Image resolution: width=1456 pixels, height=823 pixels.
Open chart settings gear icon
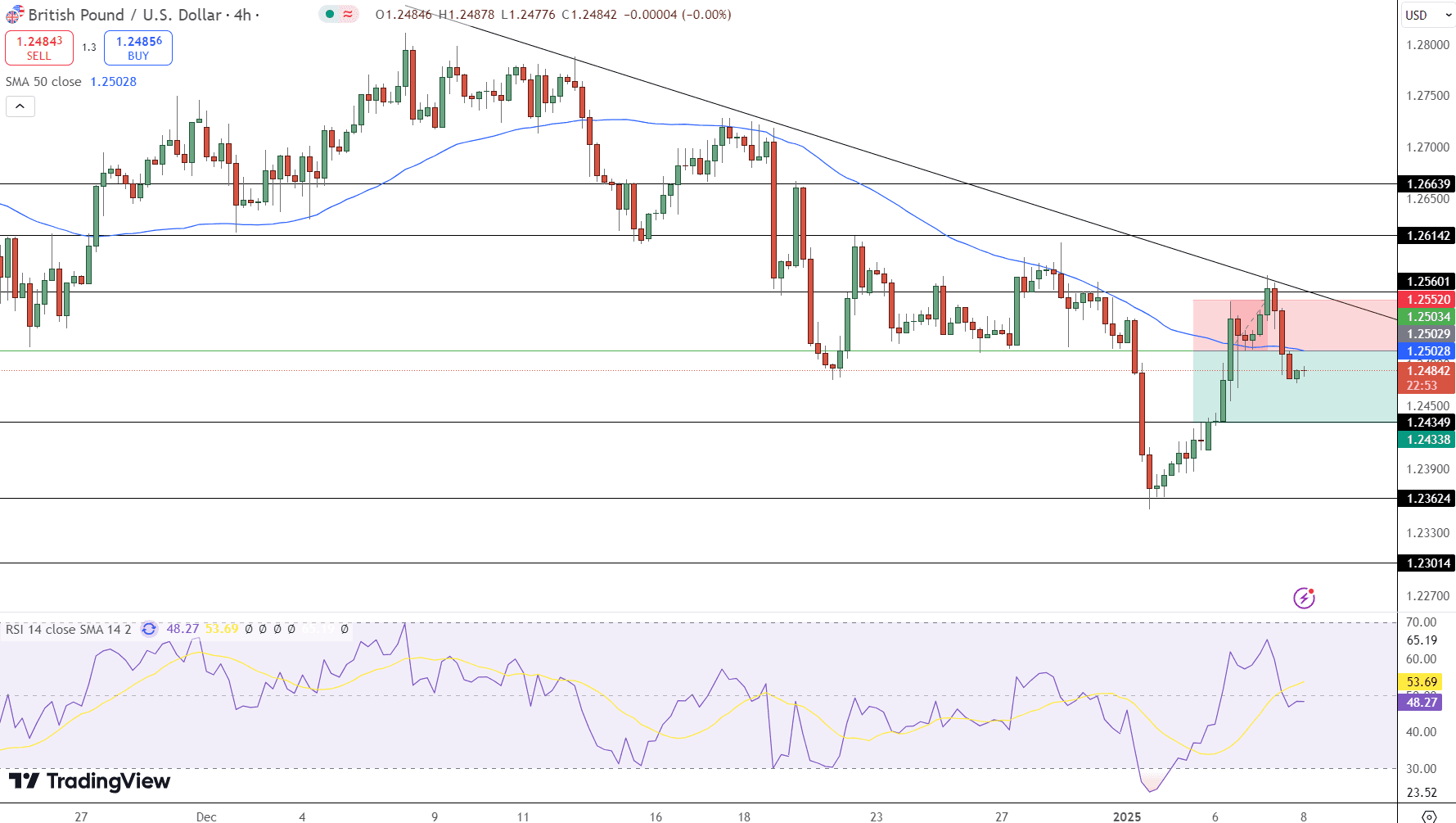[x=1429, y=816]
